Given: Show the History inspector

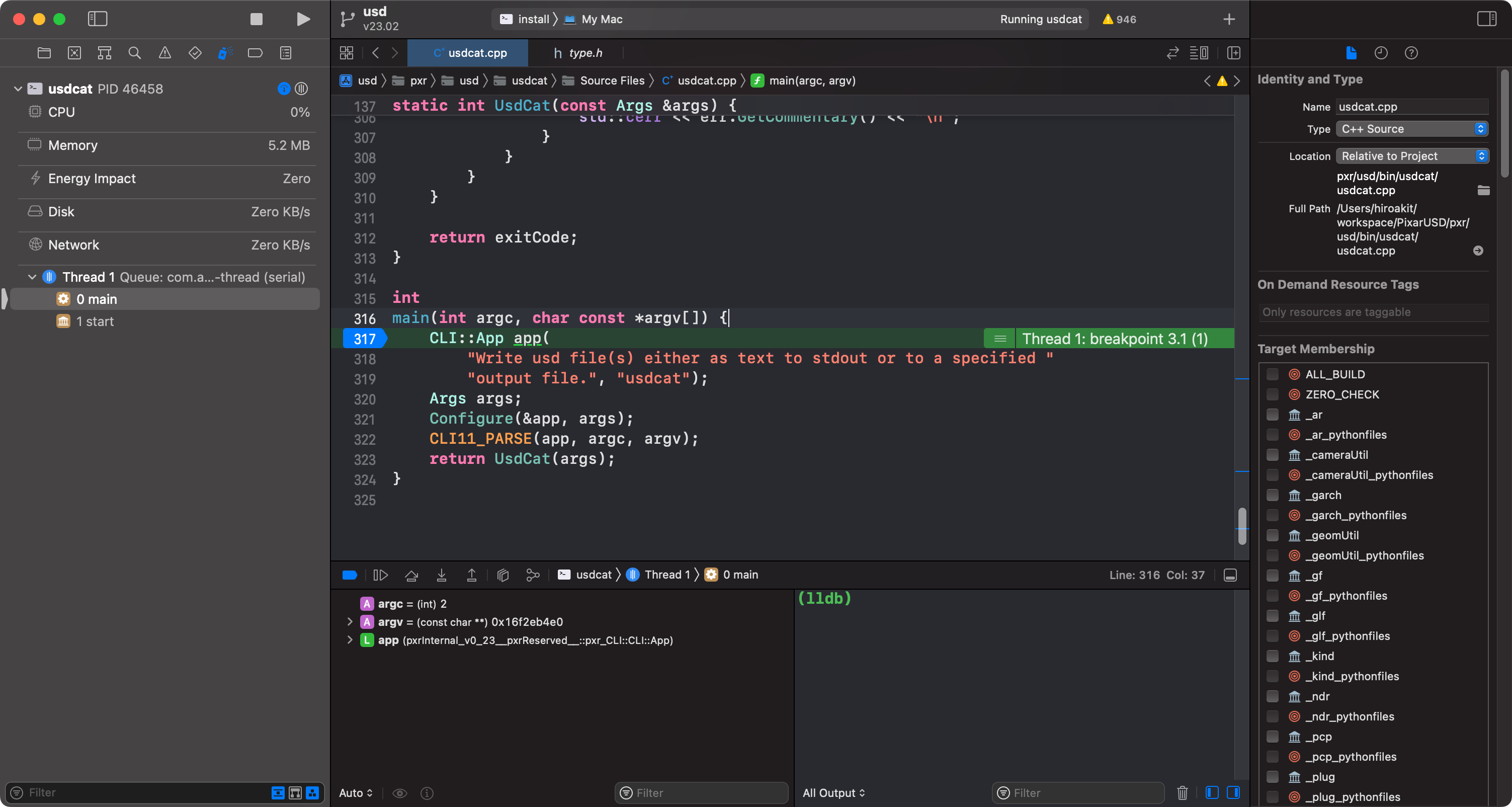Looking at the screenshot, I should (1381, 53).
